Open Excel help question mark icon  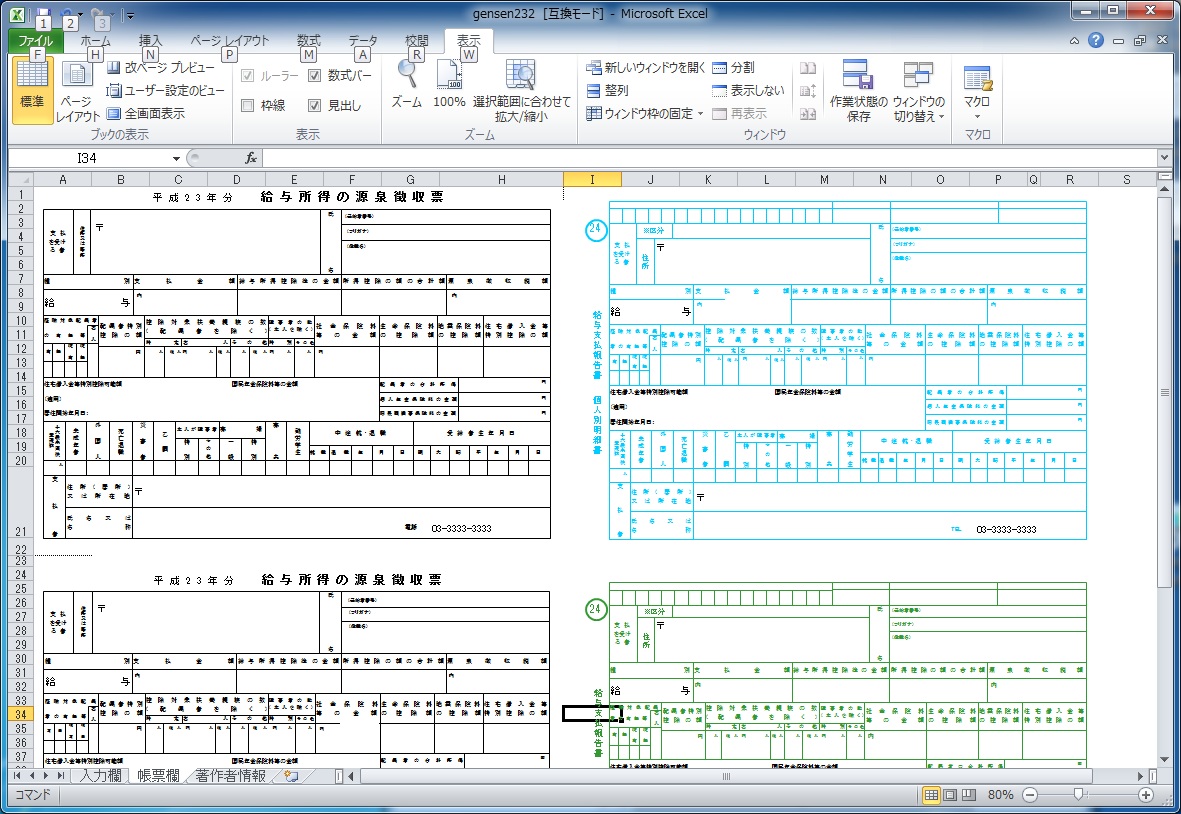(1096, 41)
